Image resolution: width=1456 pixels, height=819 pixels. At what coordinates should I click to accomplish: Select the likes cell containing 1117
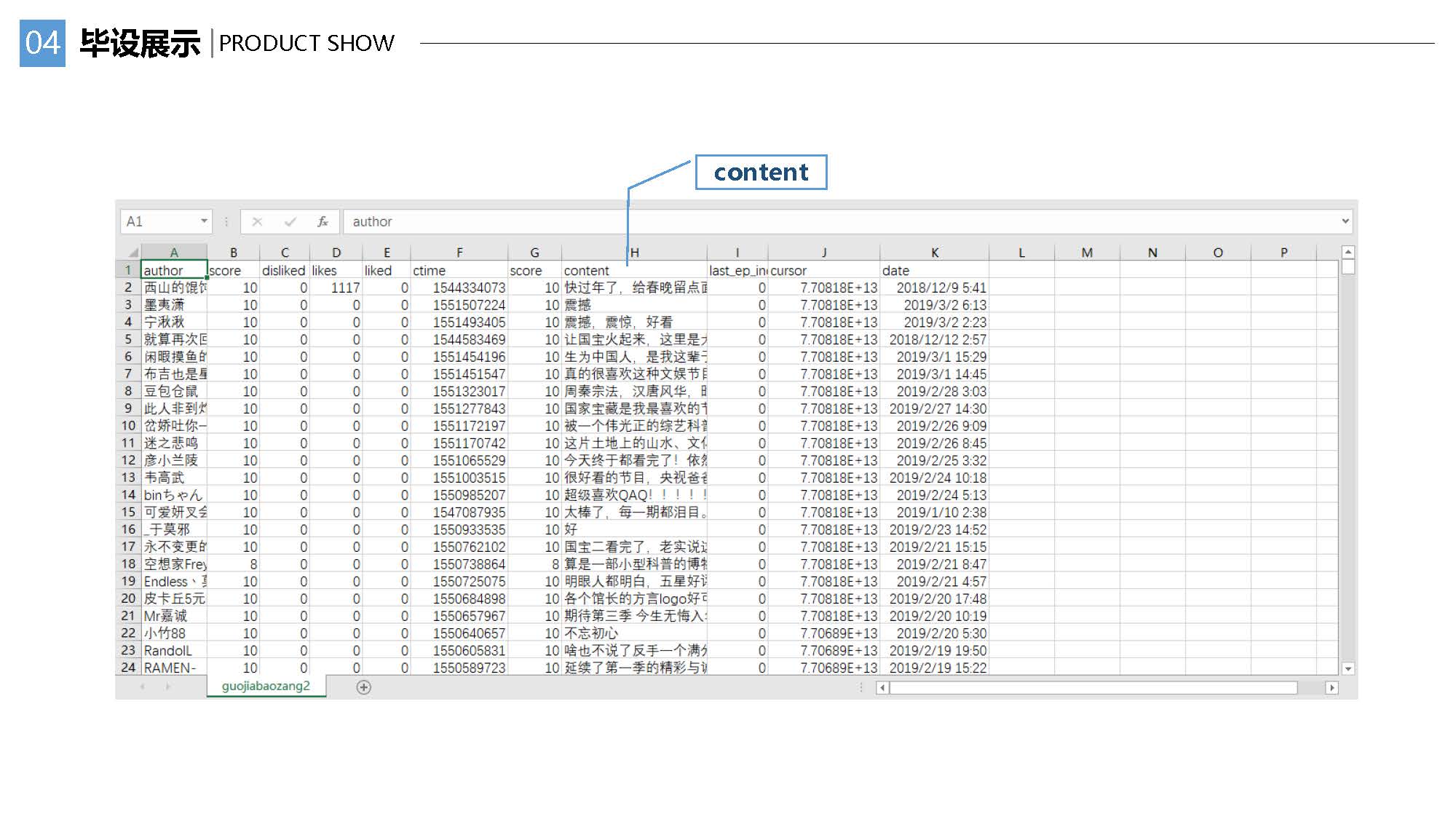point(336,288)
